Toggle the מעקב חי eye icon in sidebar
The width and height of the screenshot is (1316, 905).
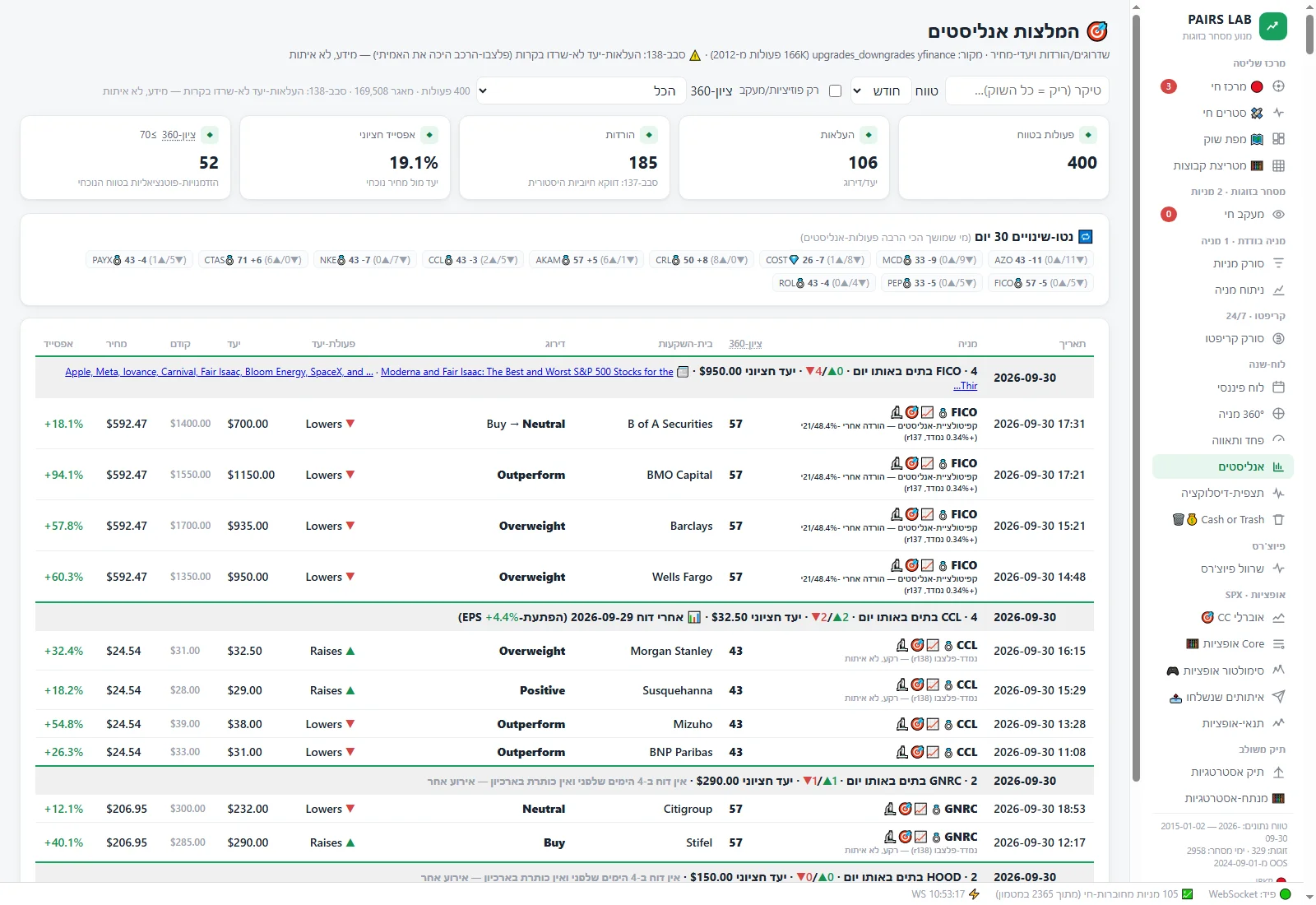click(1278, 214)
